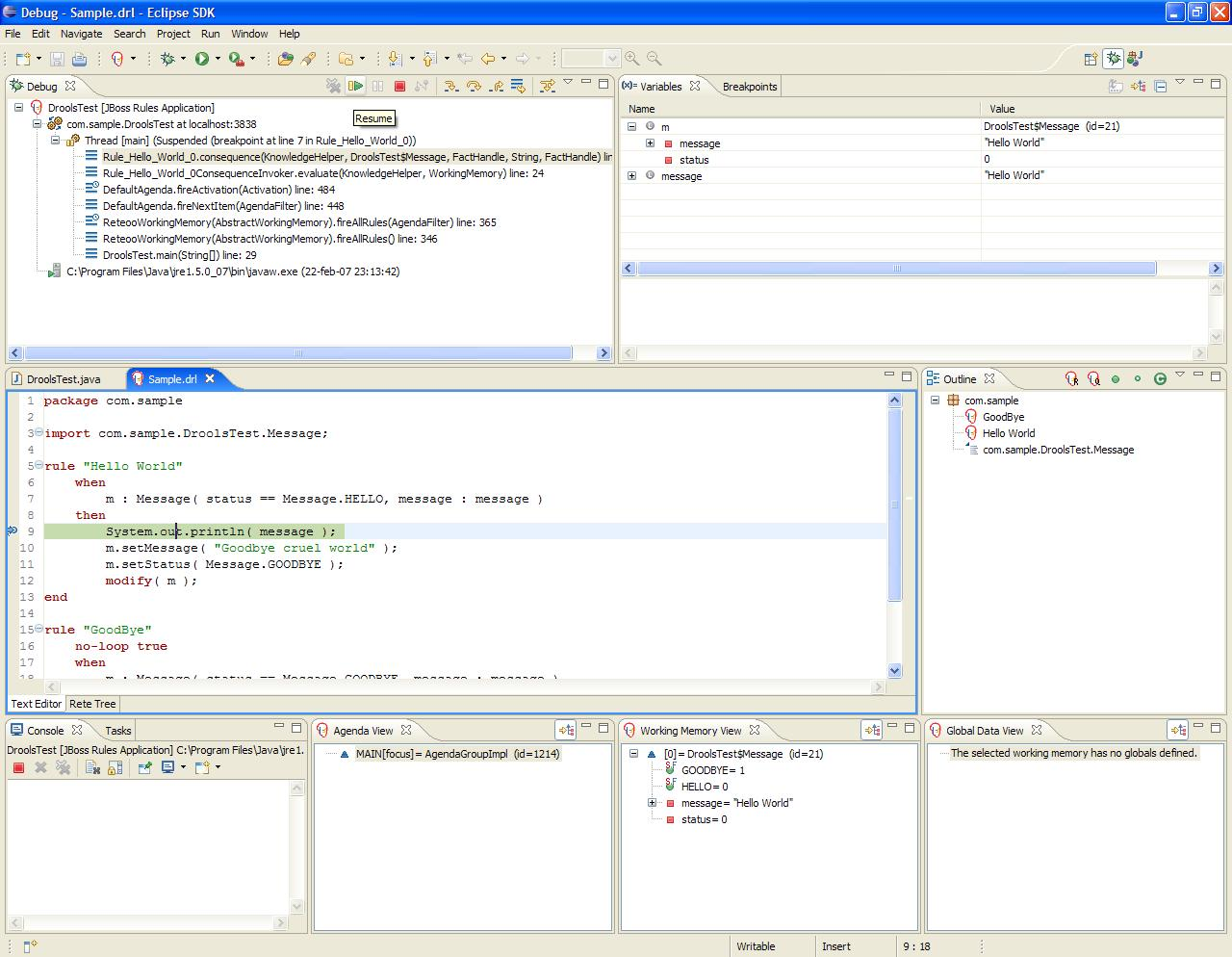1232x957 pixels.
Task: Click the Debug bug icon in main toolbar
Action: tap(167, 59)
